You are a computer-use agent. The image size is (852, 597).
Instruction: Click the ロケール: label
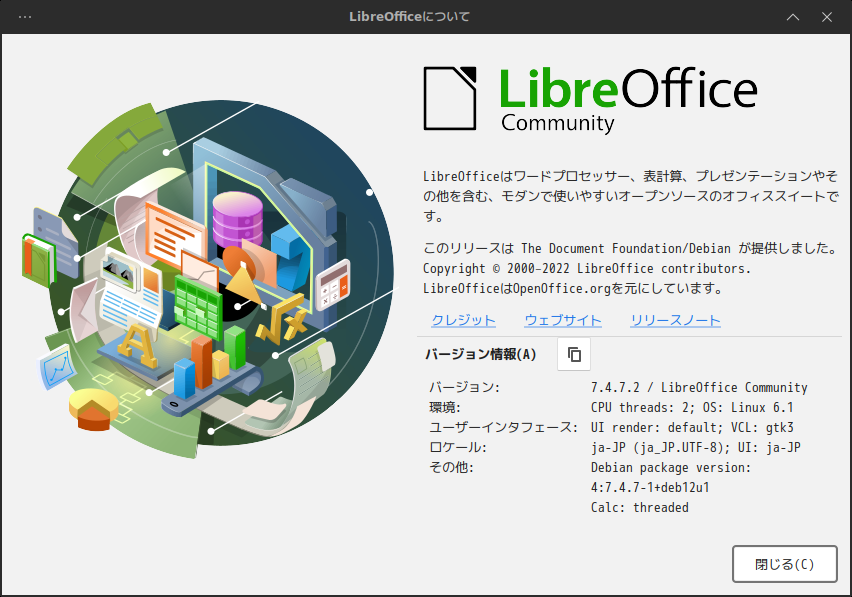(458, 448)
